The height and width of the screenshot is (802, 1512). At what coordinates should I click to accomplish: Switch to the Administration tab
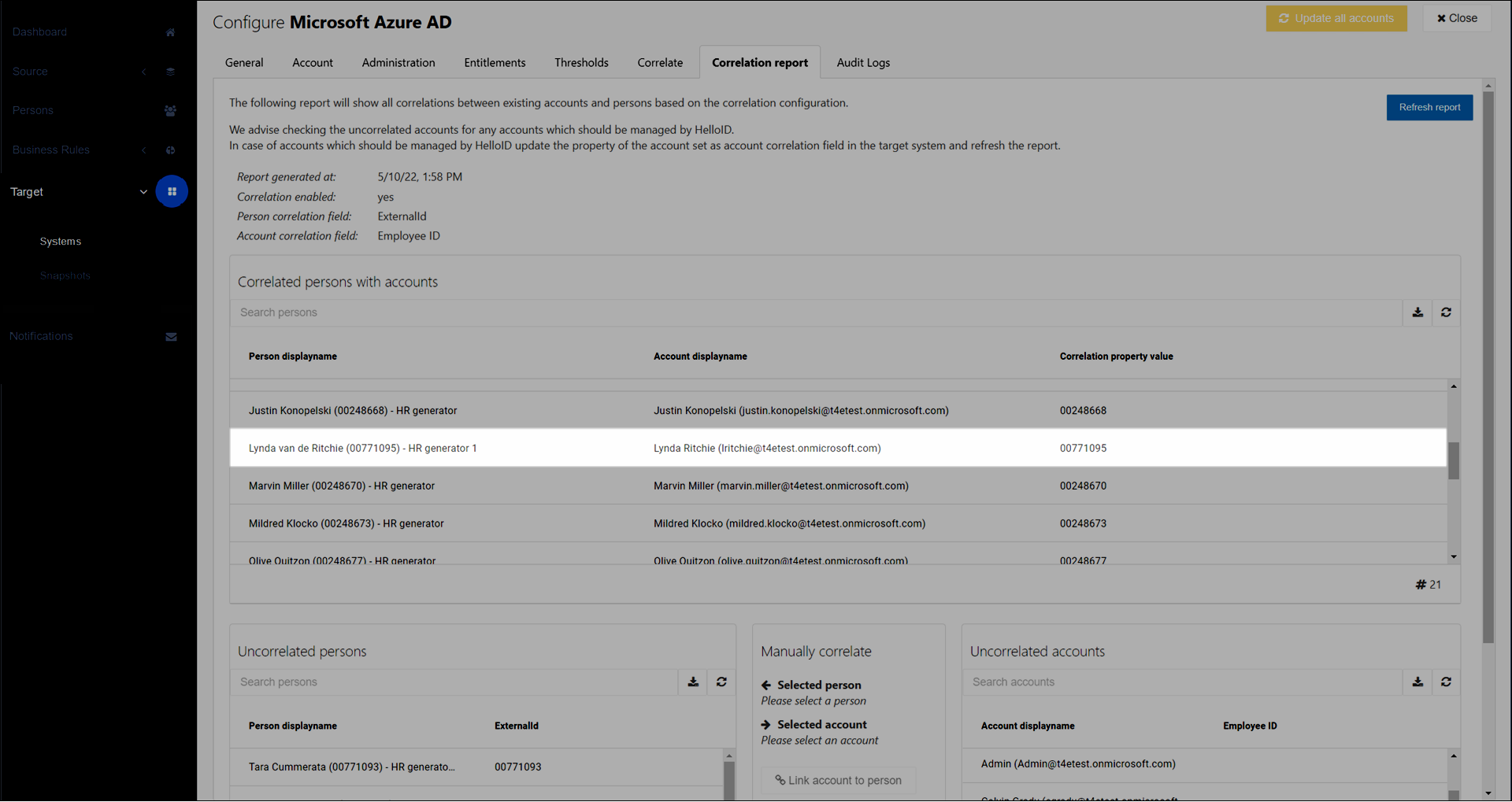coord(398,63)
